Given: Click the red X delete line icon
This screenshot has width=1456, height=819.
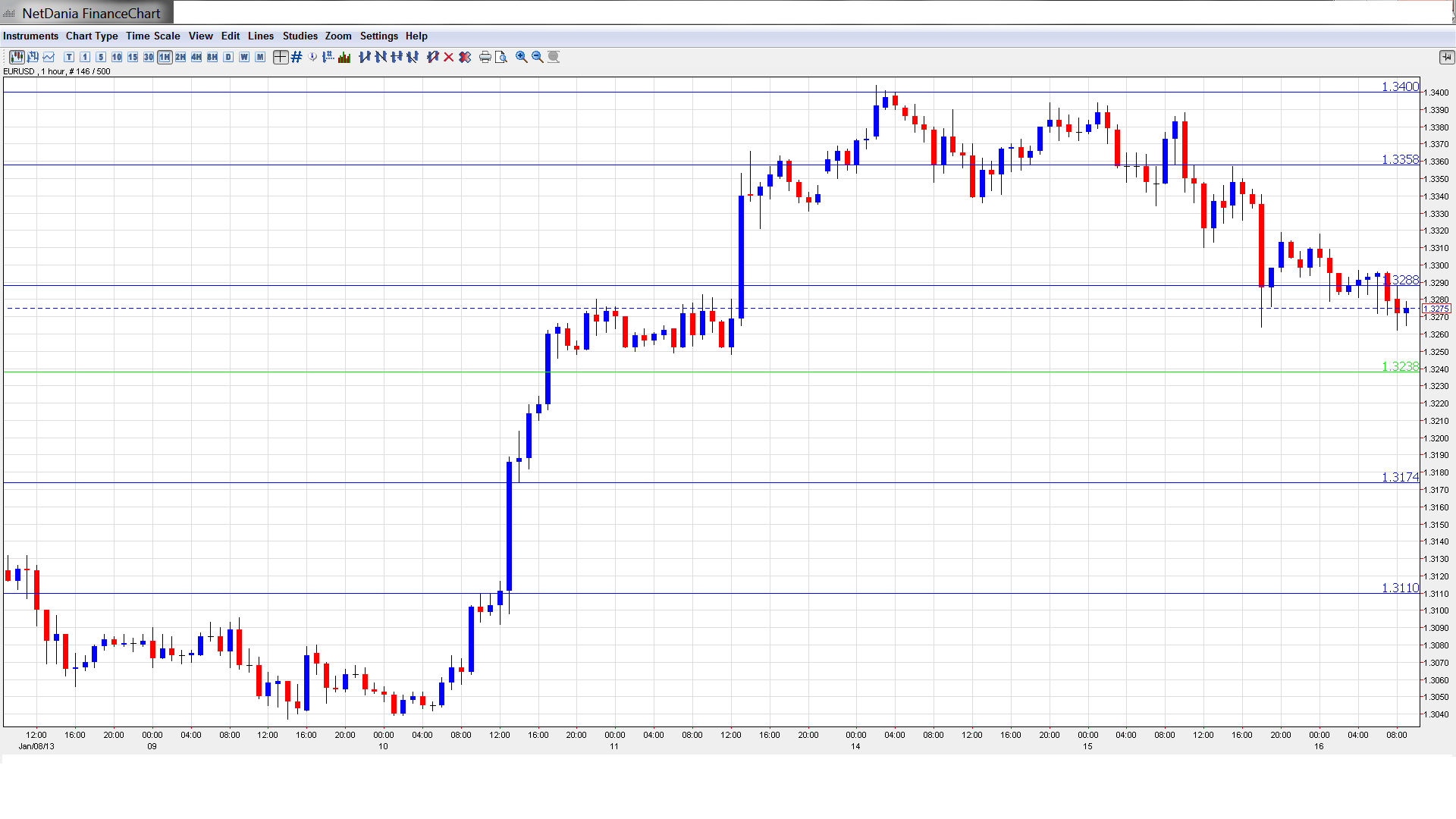Looking at the screenshot, I should [x=449, y=57].
